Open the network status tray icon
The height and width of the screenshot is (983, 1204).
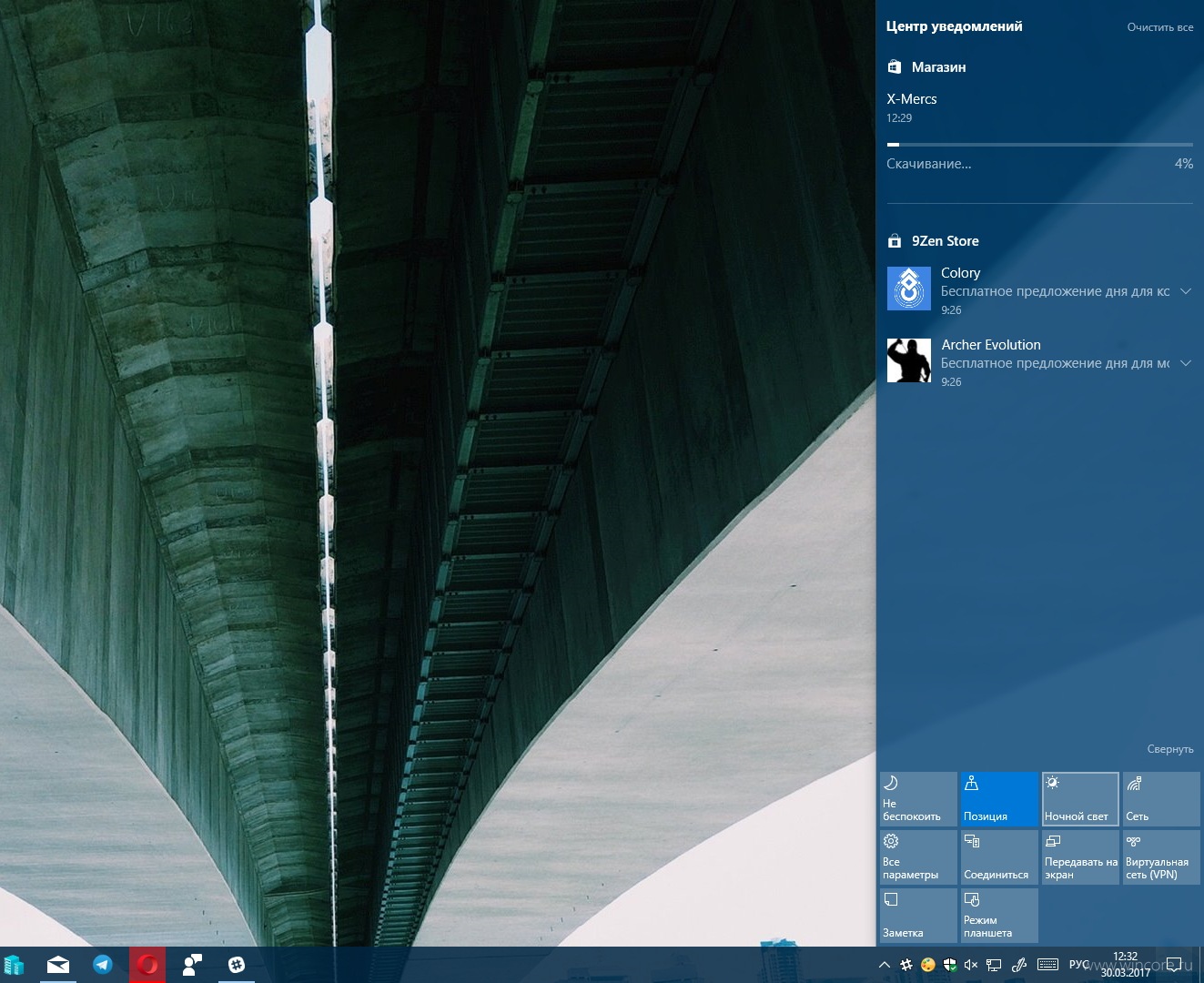(x=994, y=965)
